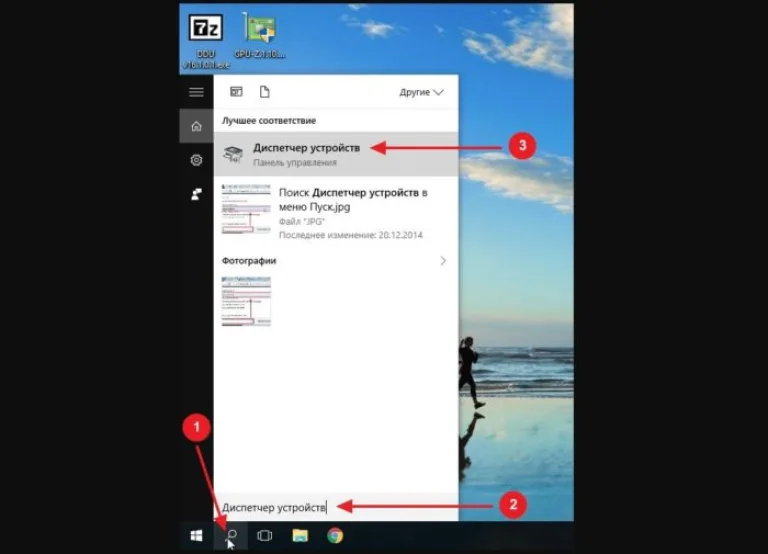Expand the hamburger menu in search panel
Screen dimensions: 768x554
pos(196,92)
